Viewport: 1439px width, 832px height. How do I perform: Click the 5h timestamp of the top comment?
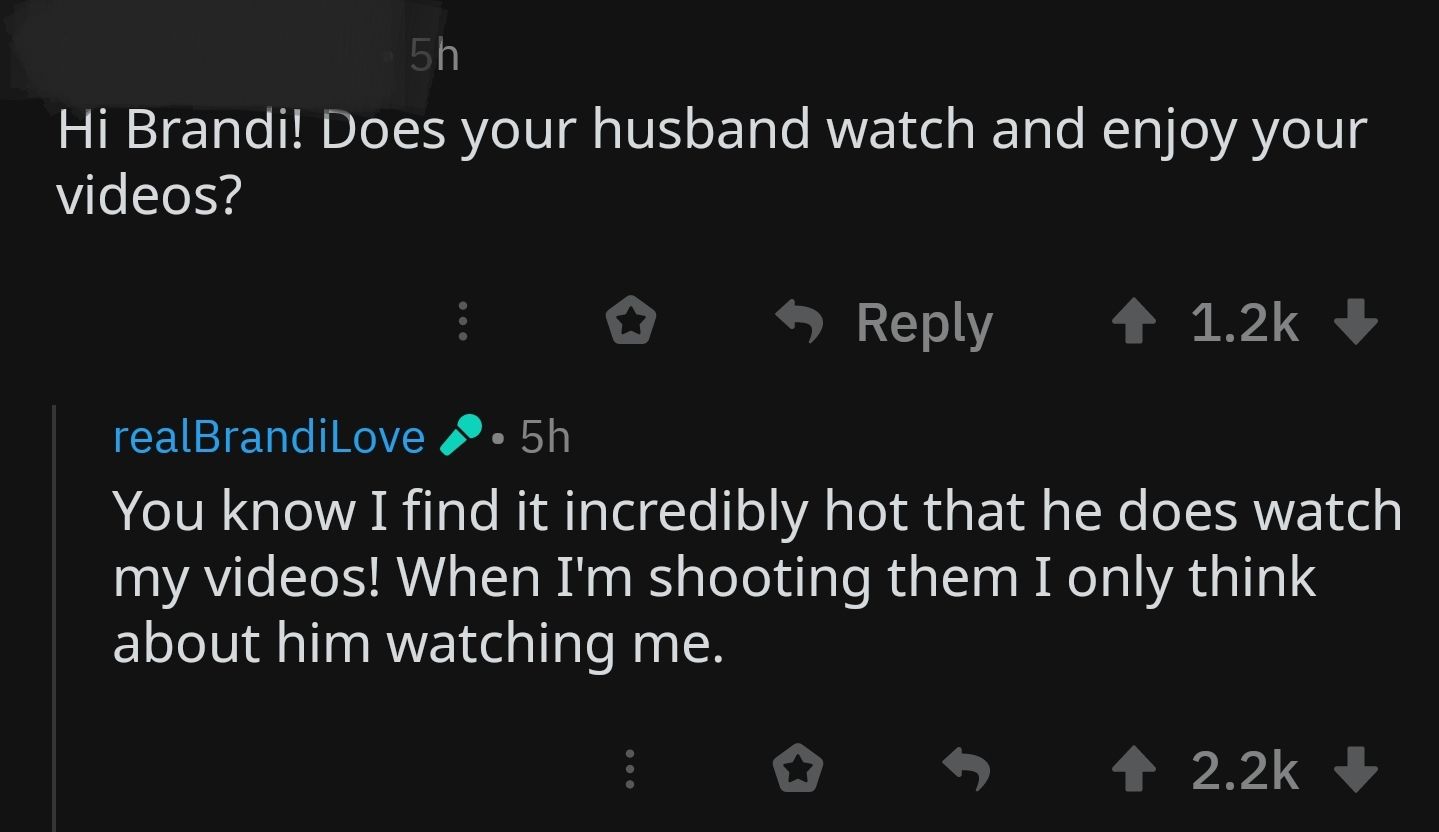coord(434,56)
